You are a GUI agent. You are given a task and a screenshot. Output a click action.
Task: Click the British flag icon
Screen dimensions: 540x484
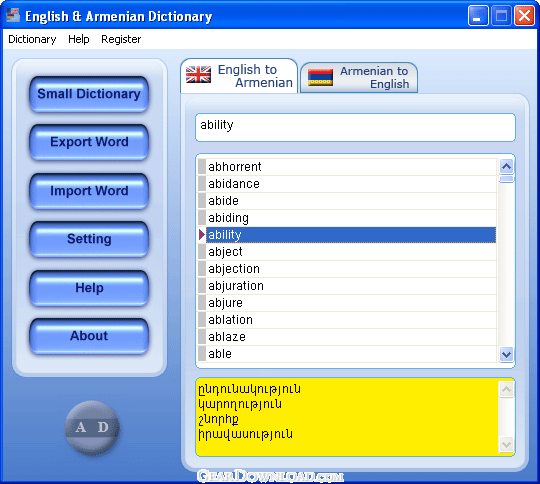(x=198, y=74)
